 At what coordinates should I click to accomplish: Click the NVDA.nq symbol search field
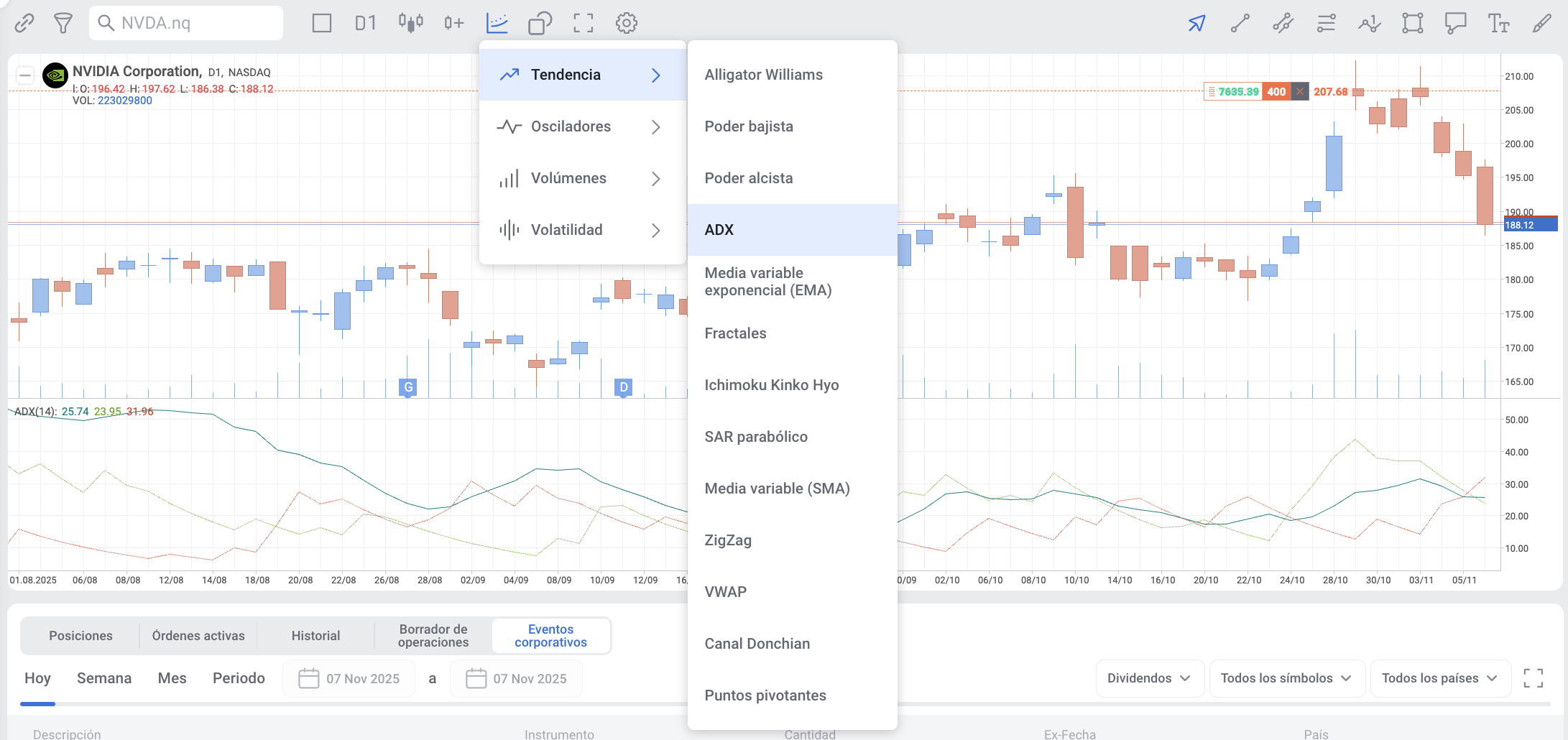pos(186,23)
